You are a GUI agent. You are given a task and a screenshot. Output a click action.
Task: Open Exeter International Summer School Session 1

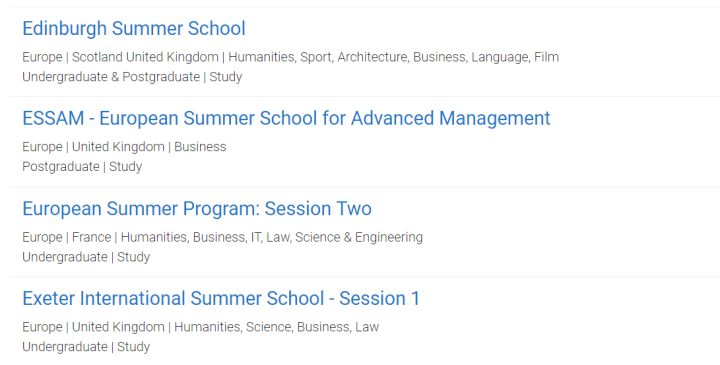(221, 298)
